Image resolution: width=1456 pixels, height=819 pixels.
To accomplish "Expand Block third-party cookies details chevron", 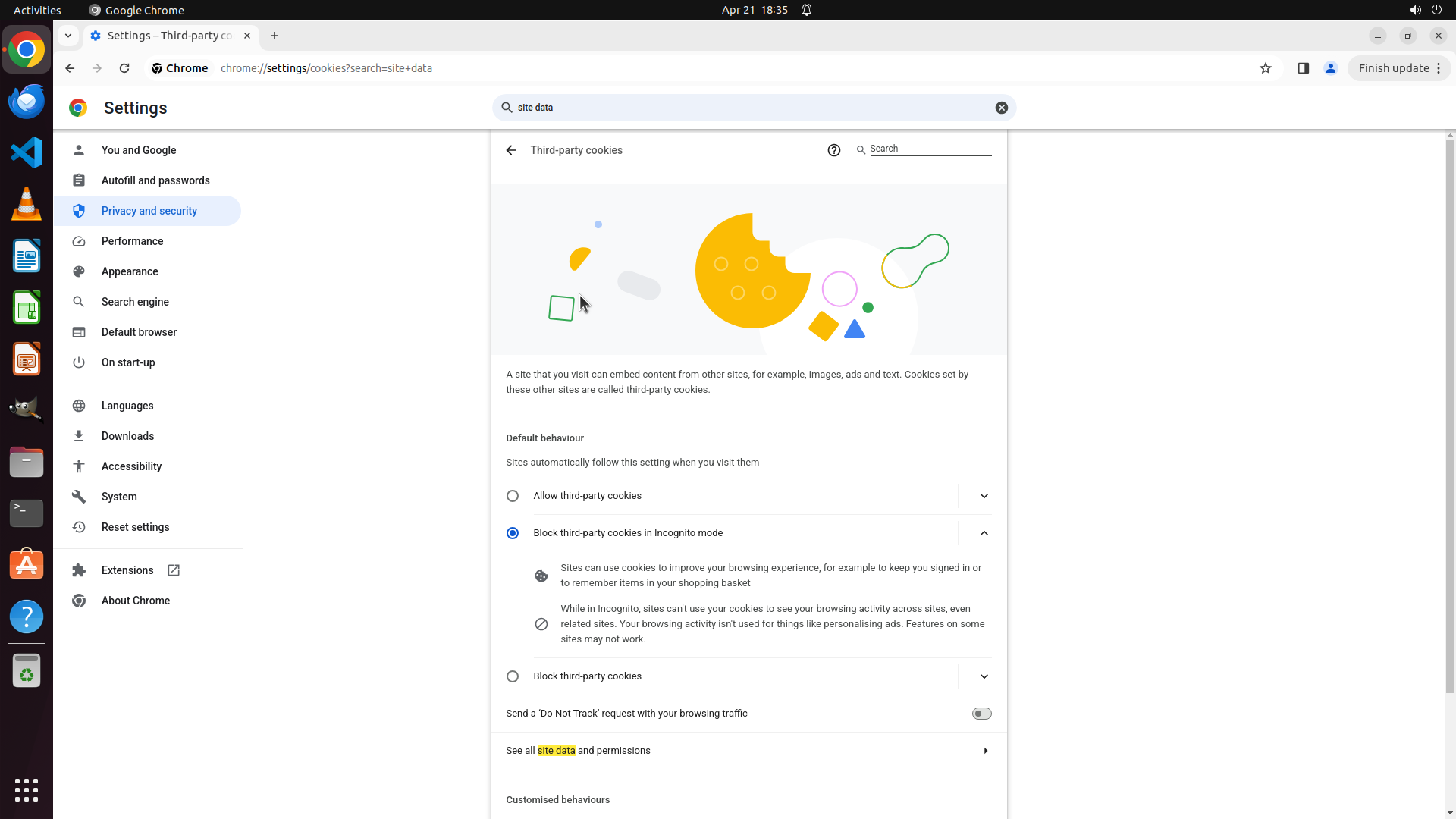I will (x=984, y=676).
